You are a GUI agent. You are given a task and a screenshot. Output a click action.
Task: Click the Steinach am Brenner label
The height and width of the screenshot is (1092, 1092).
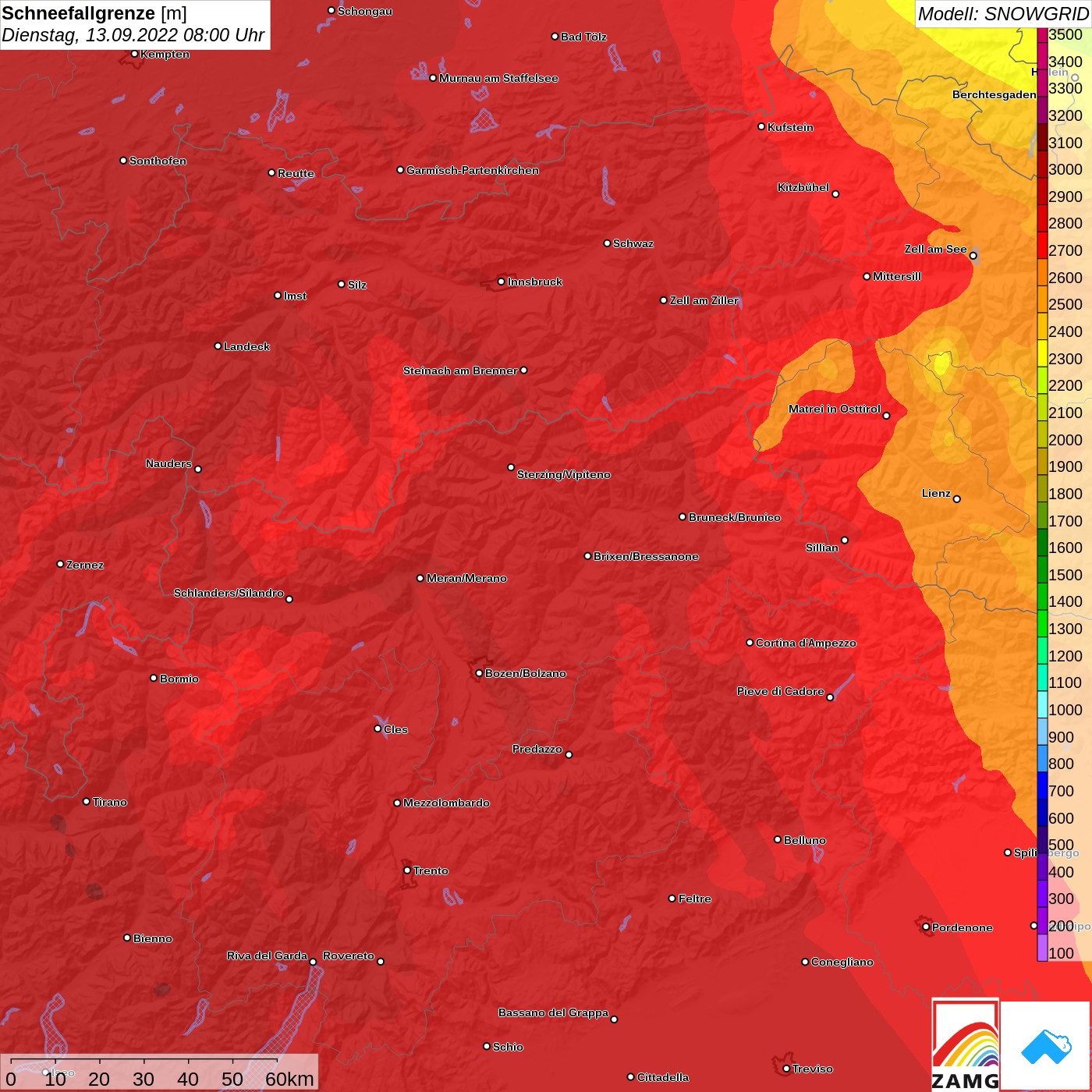[x=460, y=370]
